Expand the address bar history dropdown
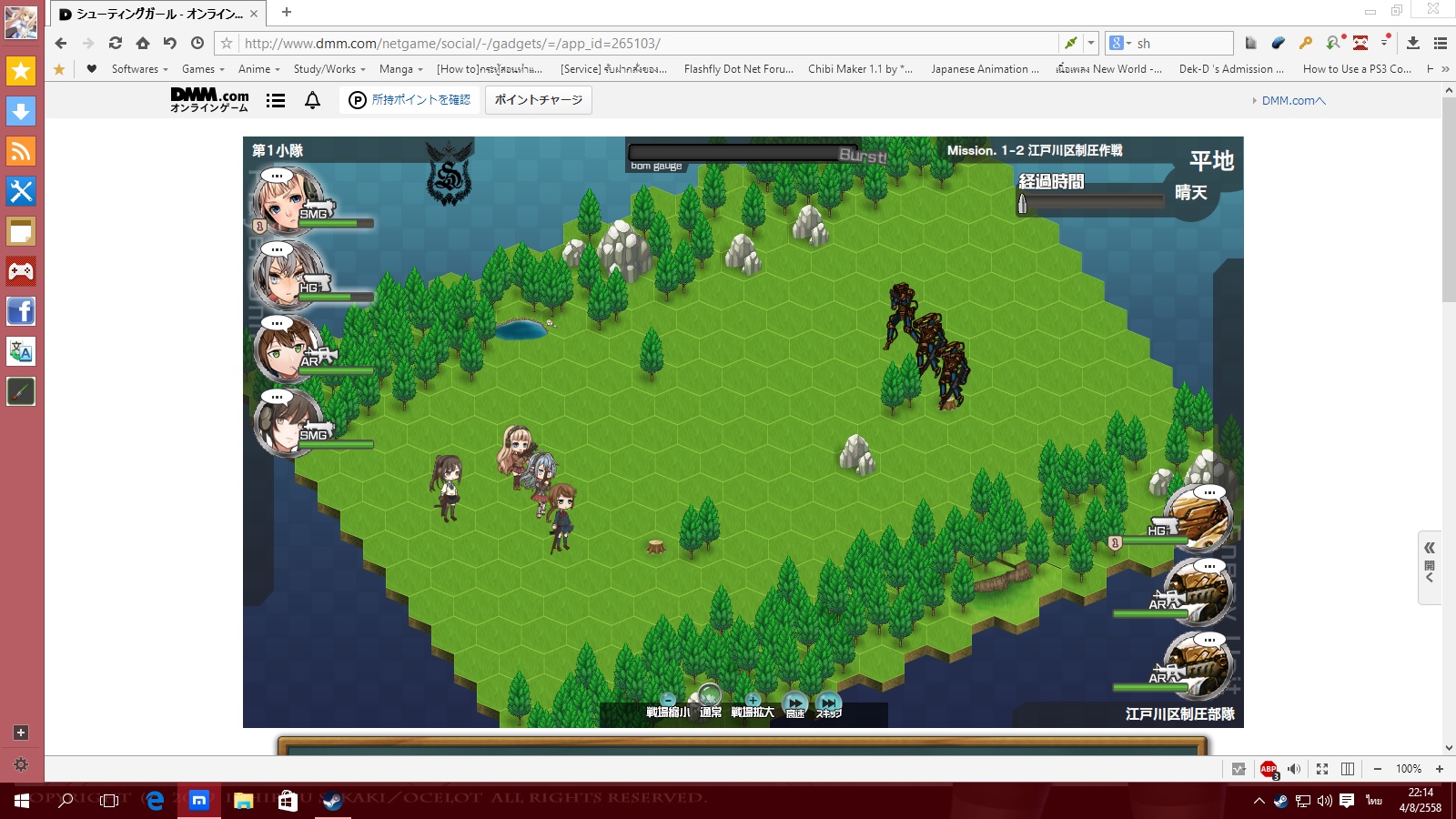 1091,43
